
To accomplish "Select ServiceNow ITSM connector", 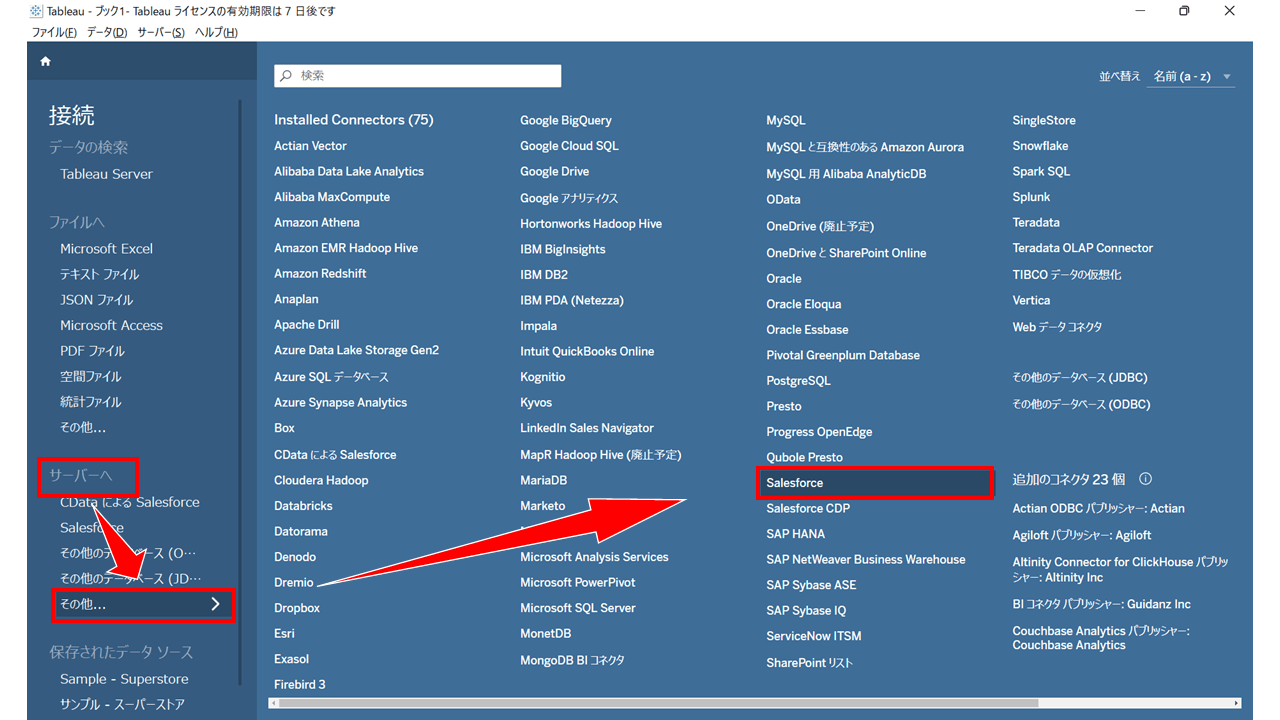I will click(814, 636).
